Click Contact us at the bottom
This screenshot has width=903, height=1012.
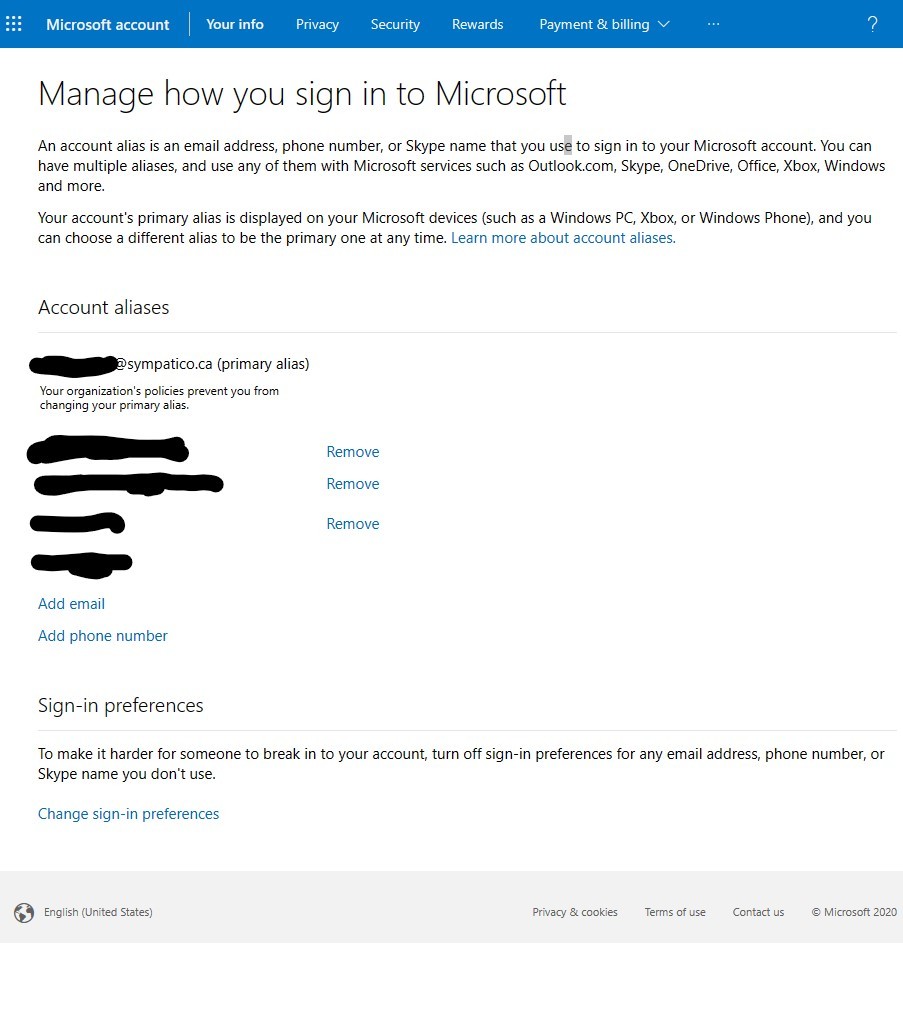coord(758,912)
